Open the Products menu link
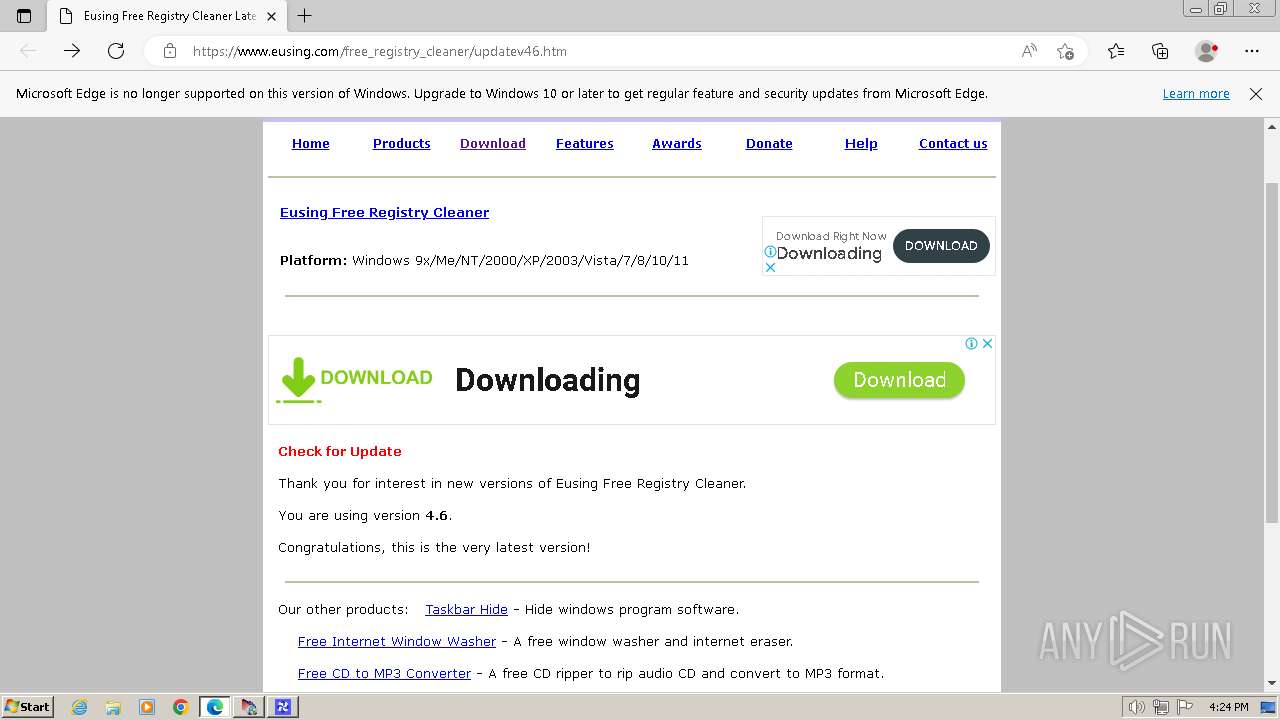Viewport: 1280px width, 720px height. click(401, 144)
